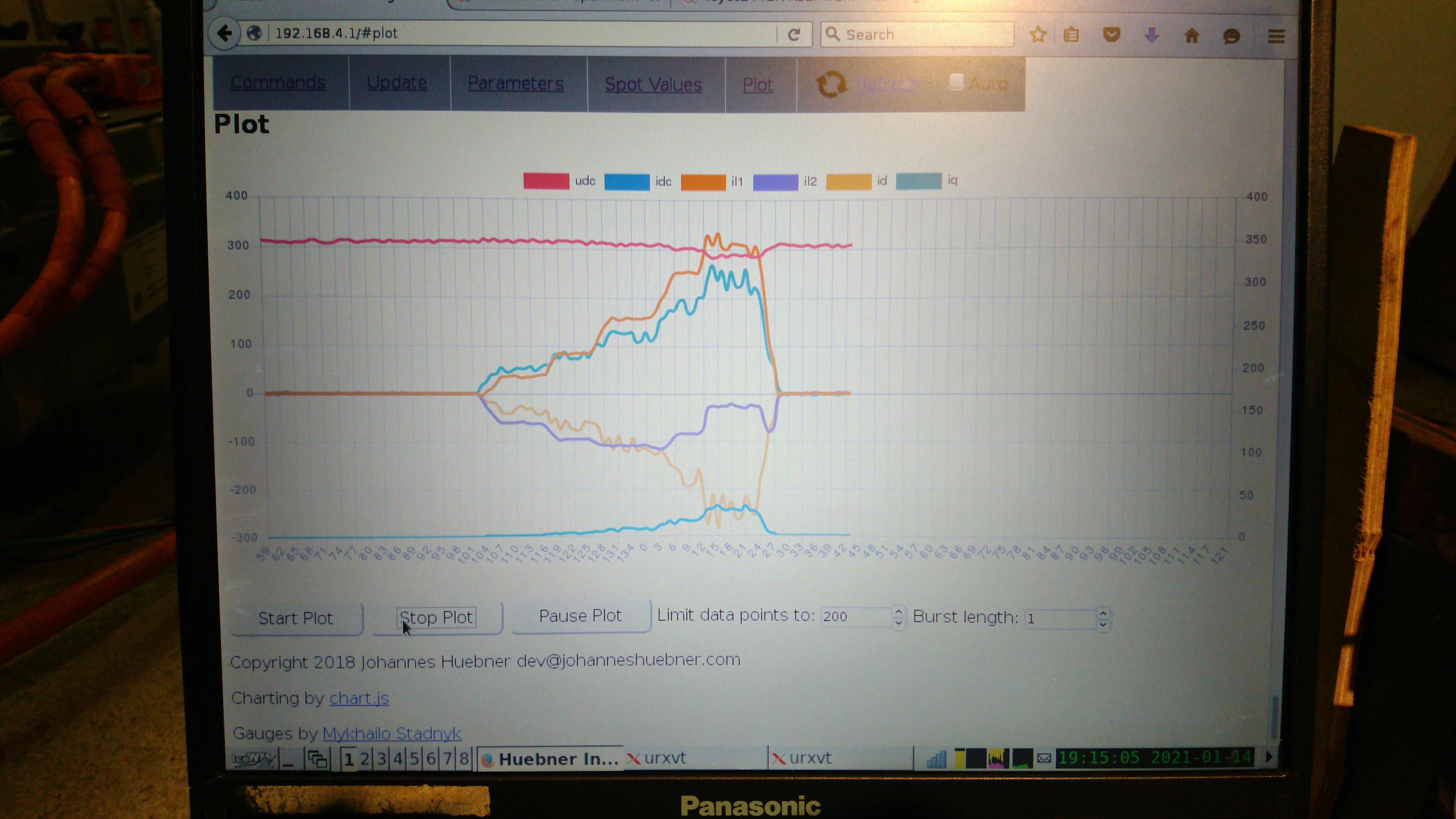Switch to the Spot Values tab
The width and height of the screenshot is (1456, 819).
(653, 85)
